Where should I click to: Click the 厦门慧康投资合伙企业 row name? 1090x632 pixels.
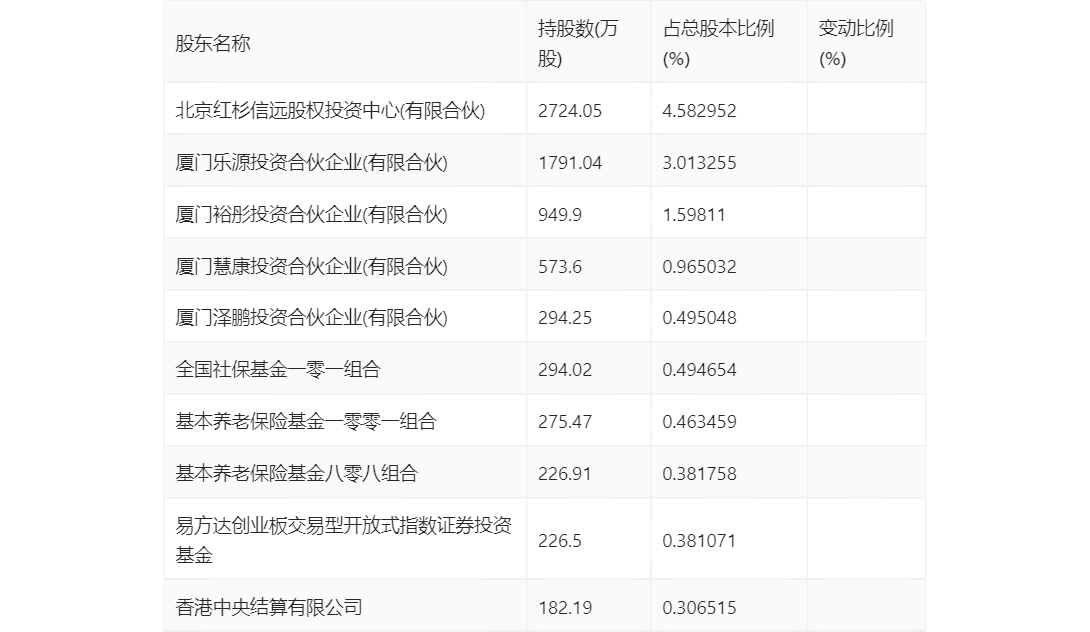(x=311, y=267)
